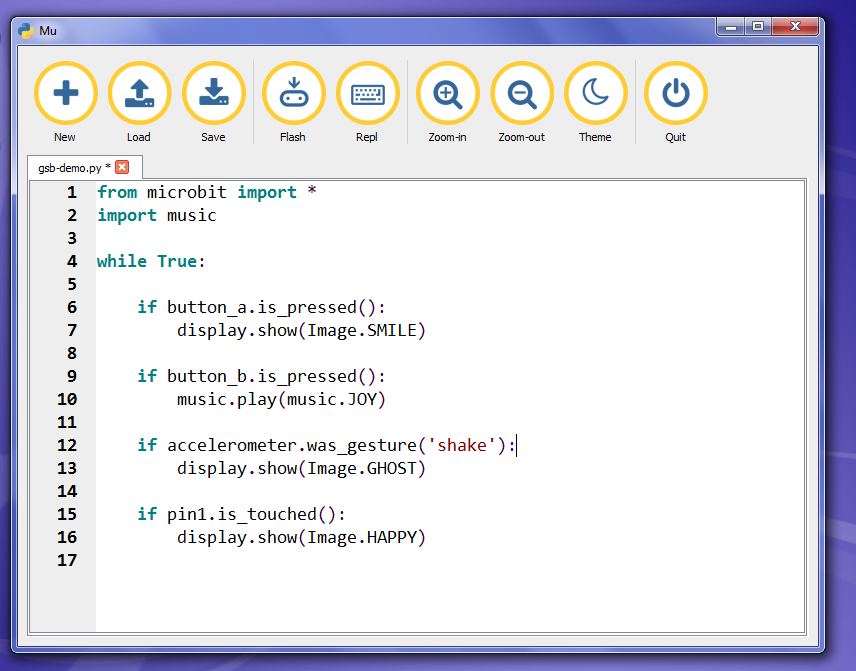
Task: Click the Zoom-in magnifier icon
Action: point(447,94)
